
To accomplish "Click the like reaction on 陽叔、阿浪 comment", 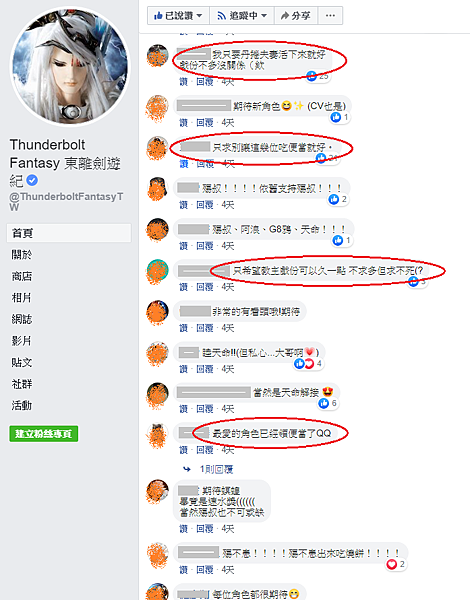I will click(338, 240).
